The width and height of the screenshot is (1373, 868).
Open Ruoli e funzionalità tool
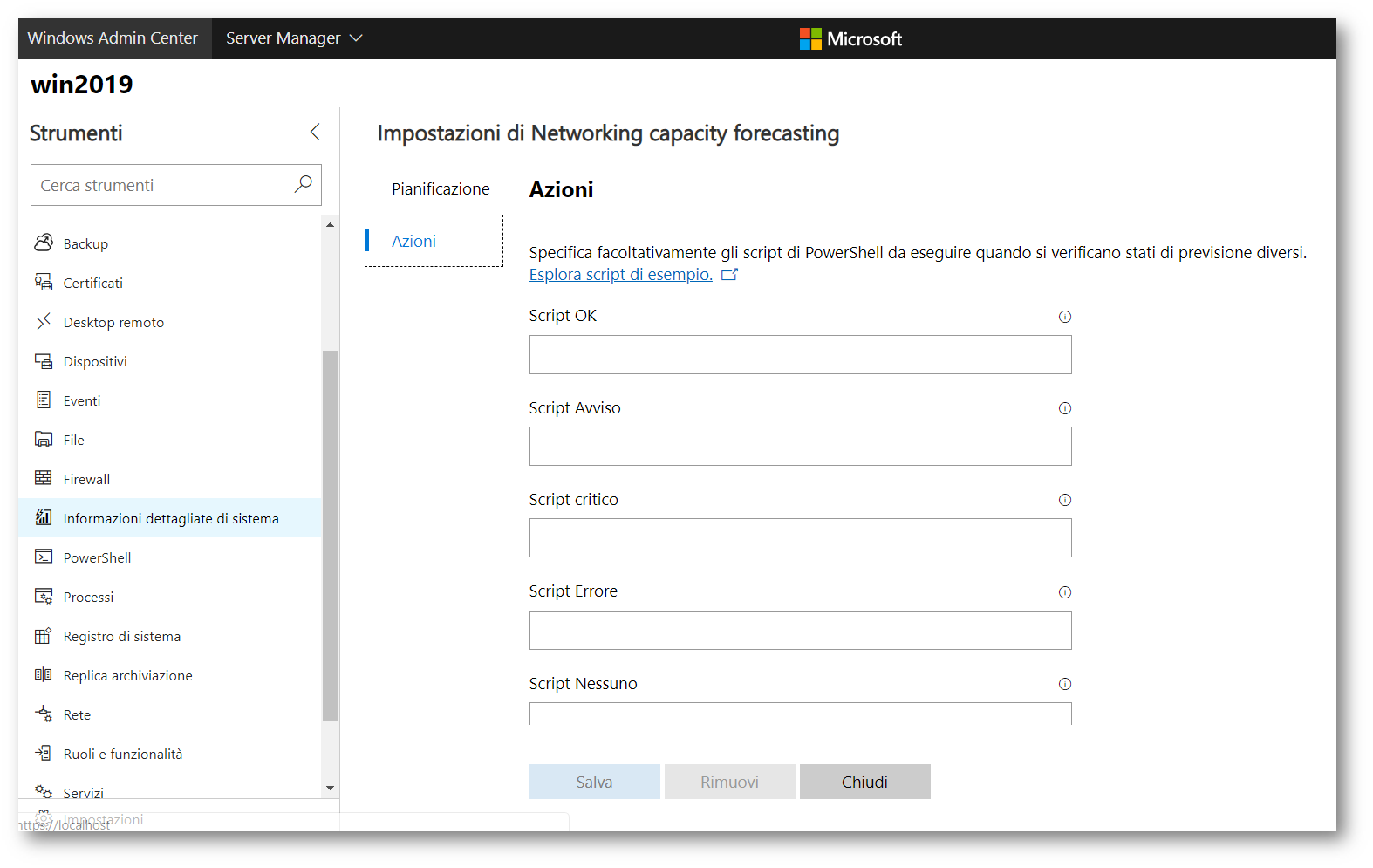click(x=170, y=754)
